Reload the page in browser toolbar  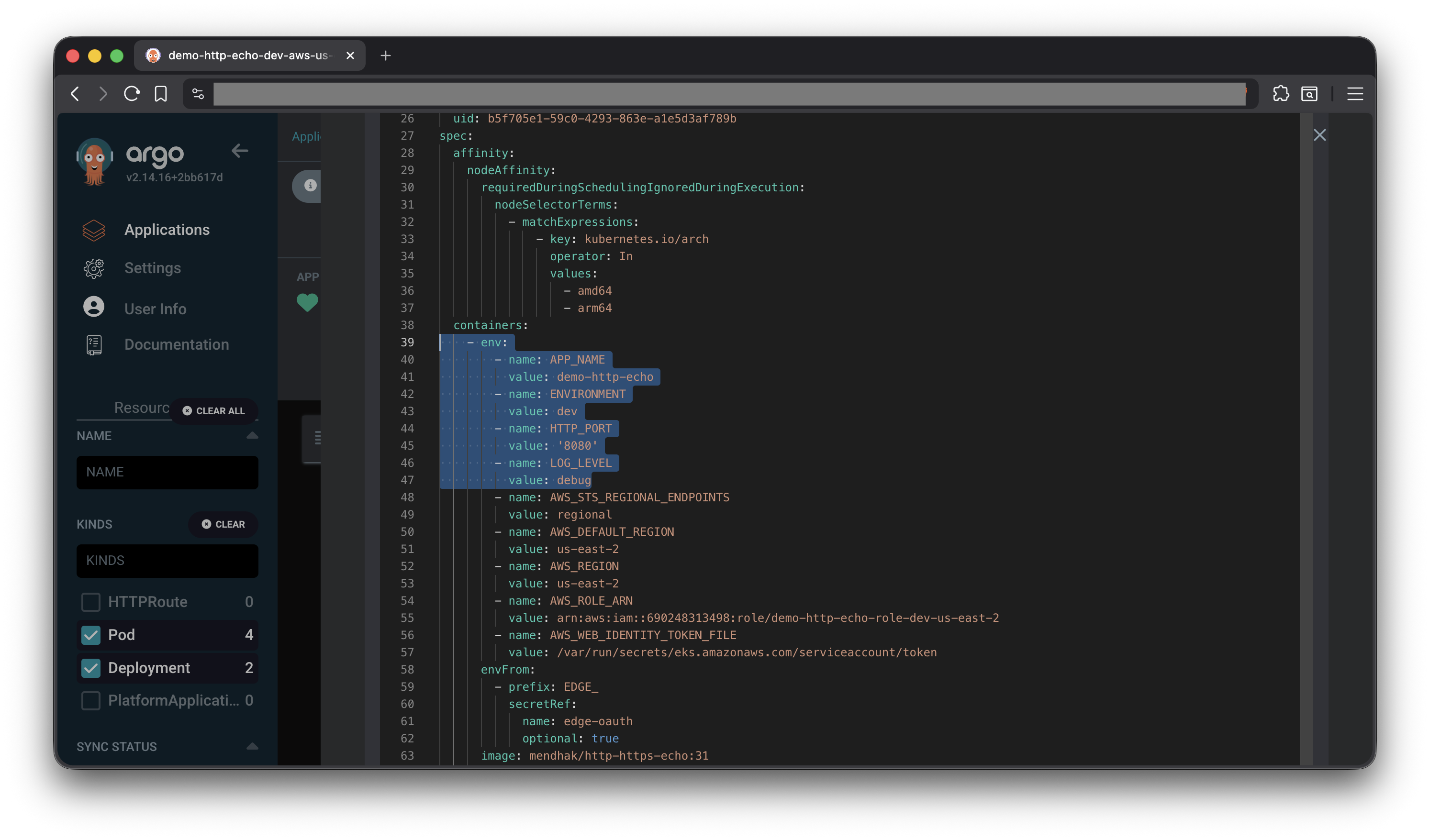(x=132, y=94)
